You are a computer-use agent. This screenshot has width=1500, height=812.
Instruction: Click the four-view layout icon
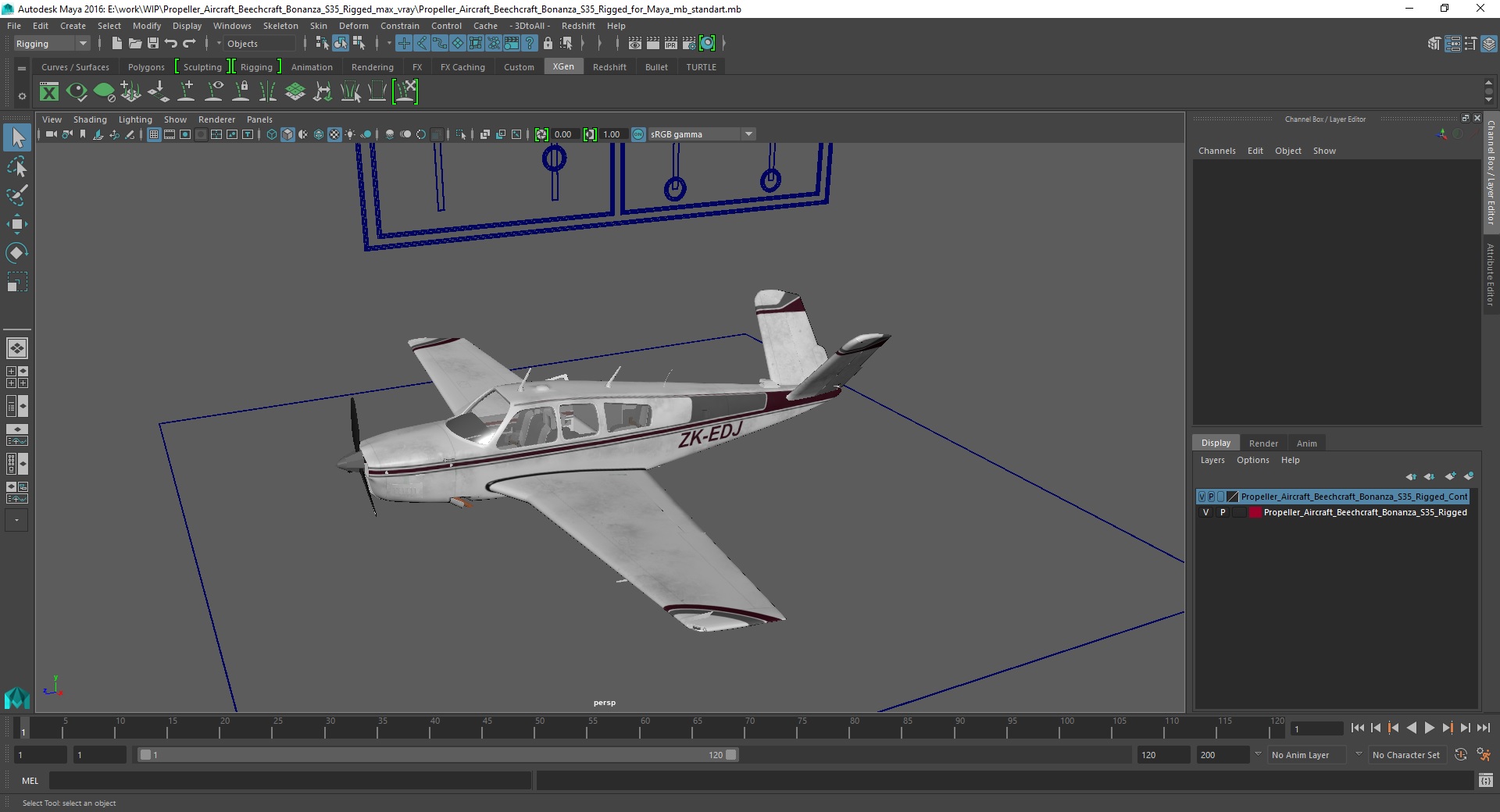click(x=17, y=377)
